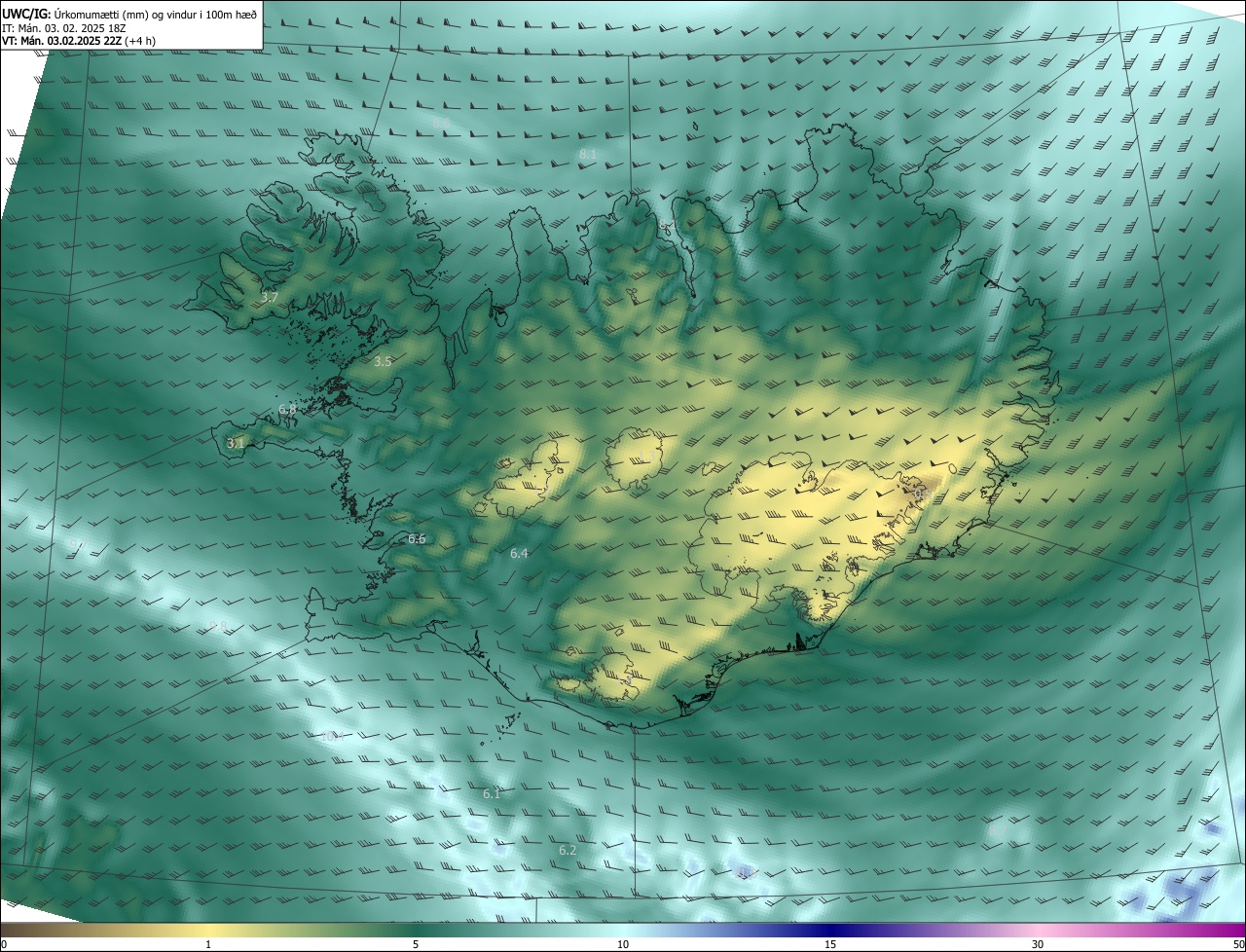
Task: Select the 8.1 value north of Iceland
Action: click(x=588, y=155)
